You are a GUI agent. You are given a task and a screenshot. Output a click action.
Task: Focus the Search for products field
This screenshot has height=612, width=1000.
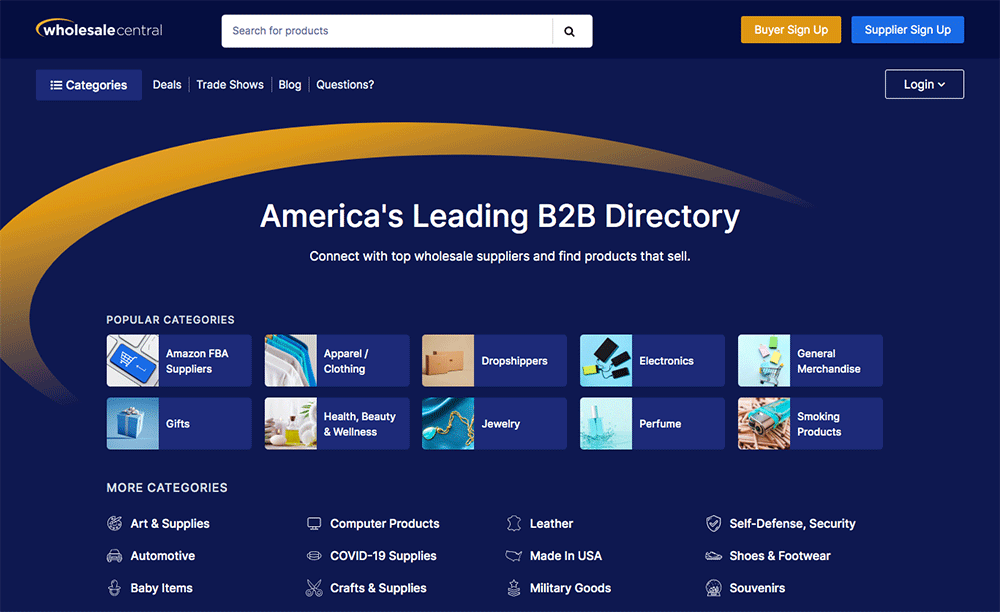click(387, 31)
